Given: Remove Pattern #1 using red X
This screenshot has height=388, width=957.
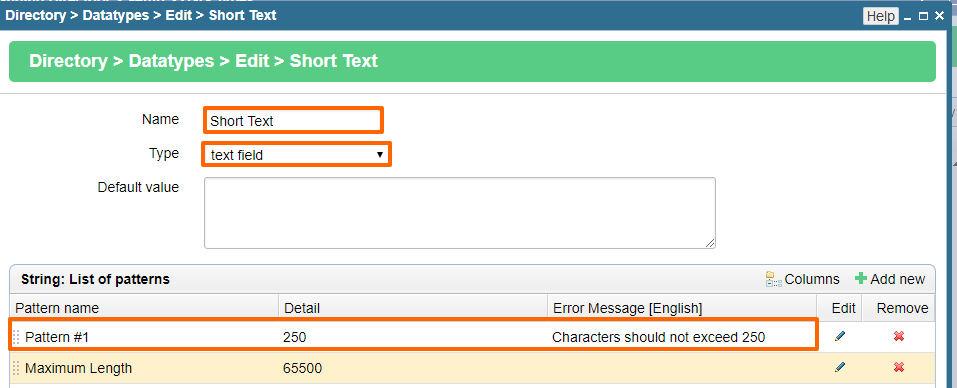Looking at the screenshot, I should (898, 336).
